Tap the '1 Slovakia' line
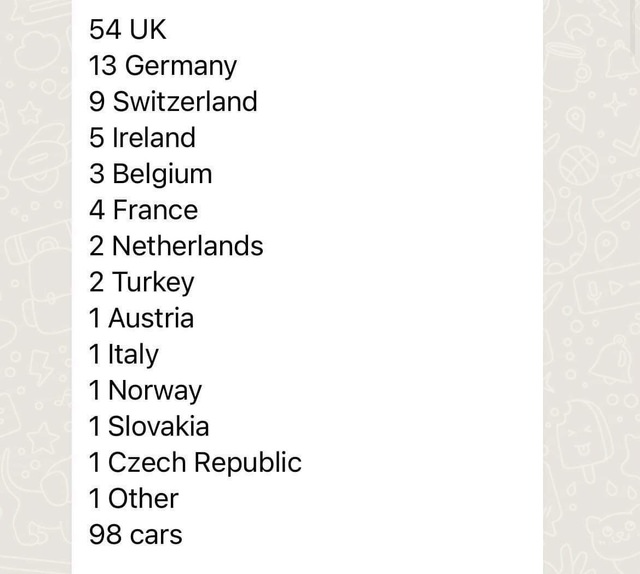This screenshot has width=640, height=574. [x=149, y=426]
